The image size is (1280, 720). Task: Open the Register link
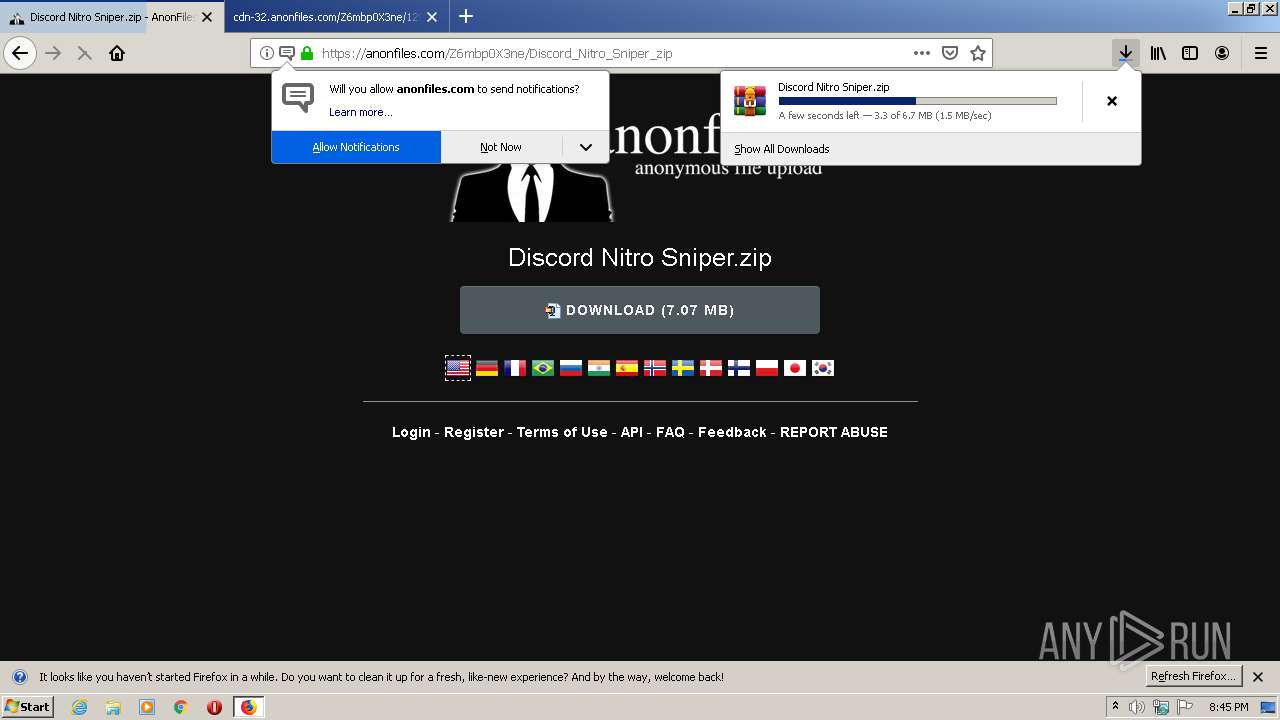[x=474, y=432]
